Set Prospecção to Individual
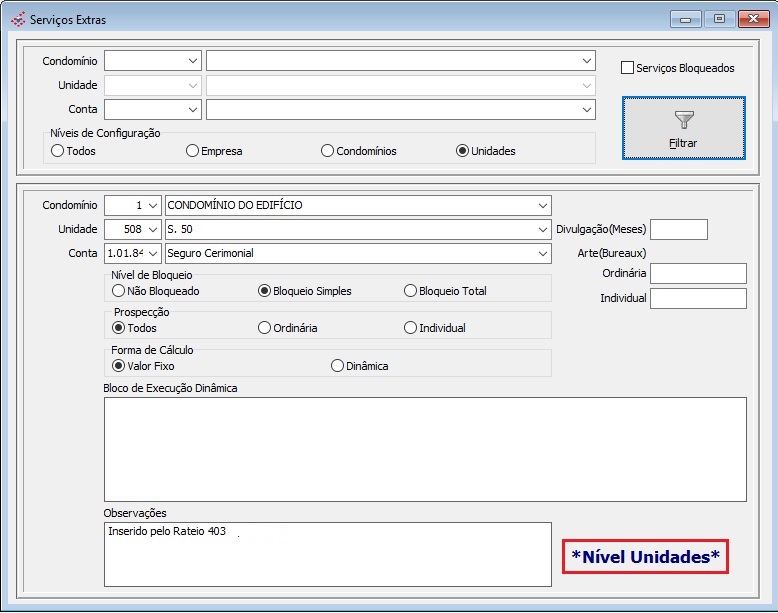The height and width of the screenshot is (613, 778). (x=410, y=328)
